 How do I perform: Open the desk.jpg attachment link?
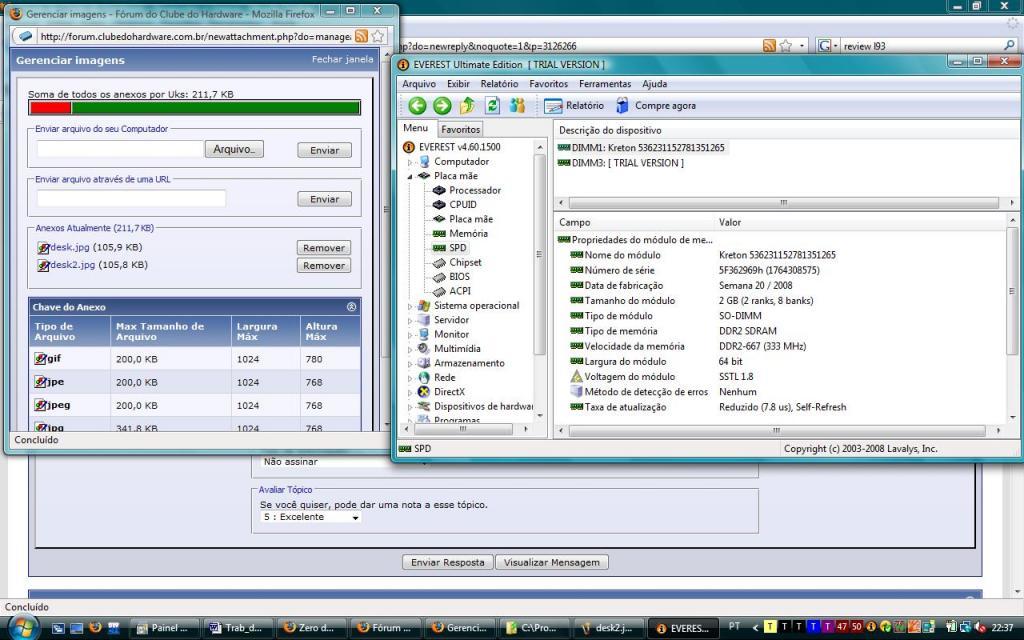pos(69,247)
